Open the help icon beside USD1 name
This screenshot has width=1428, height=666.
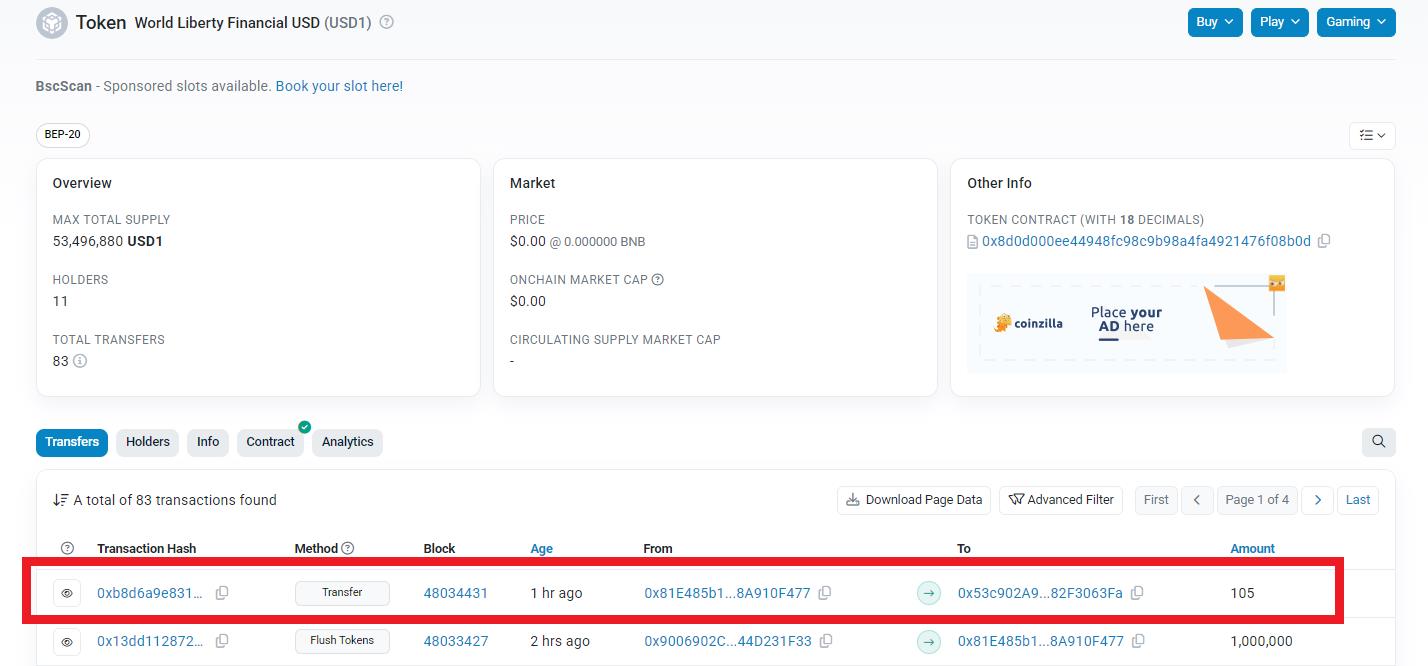coord(387,22)
